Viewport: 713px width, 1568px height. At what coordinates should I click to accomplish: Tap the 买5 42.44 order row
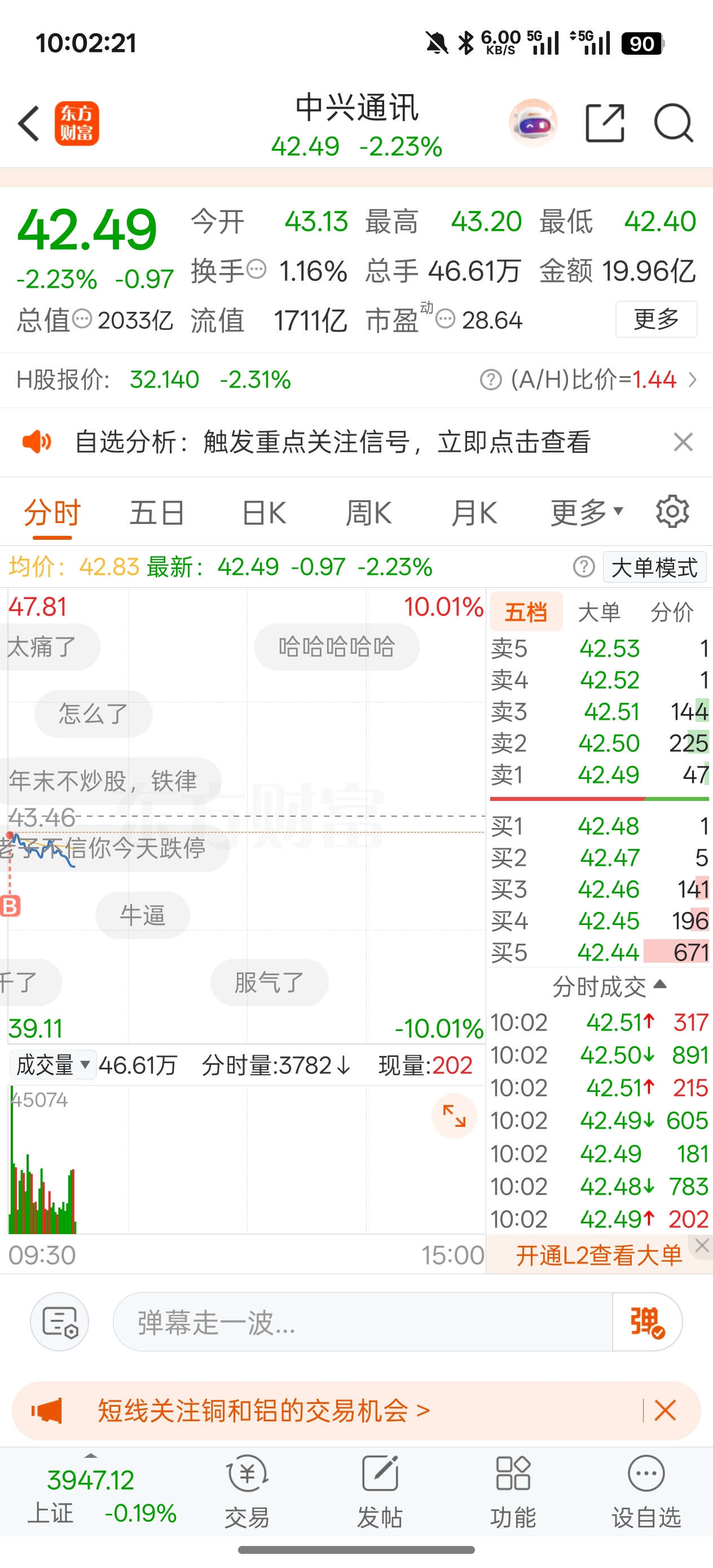click(x=600, y=952)
